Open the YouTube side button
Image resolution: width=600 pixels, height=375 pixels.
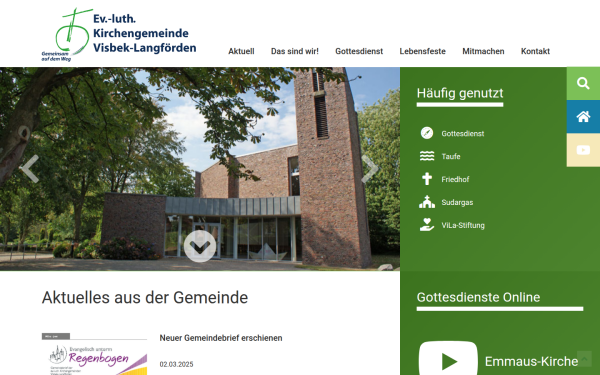point(583,150)
